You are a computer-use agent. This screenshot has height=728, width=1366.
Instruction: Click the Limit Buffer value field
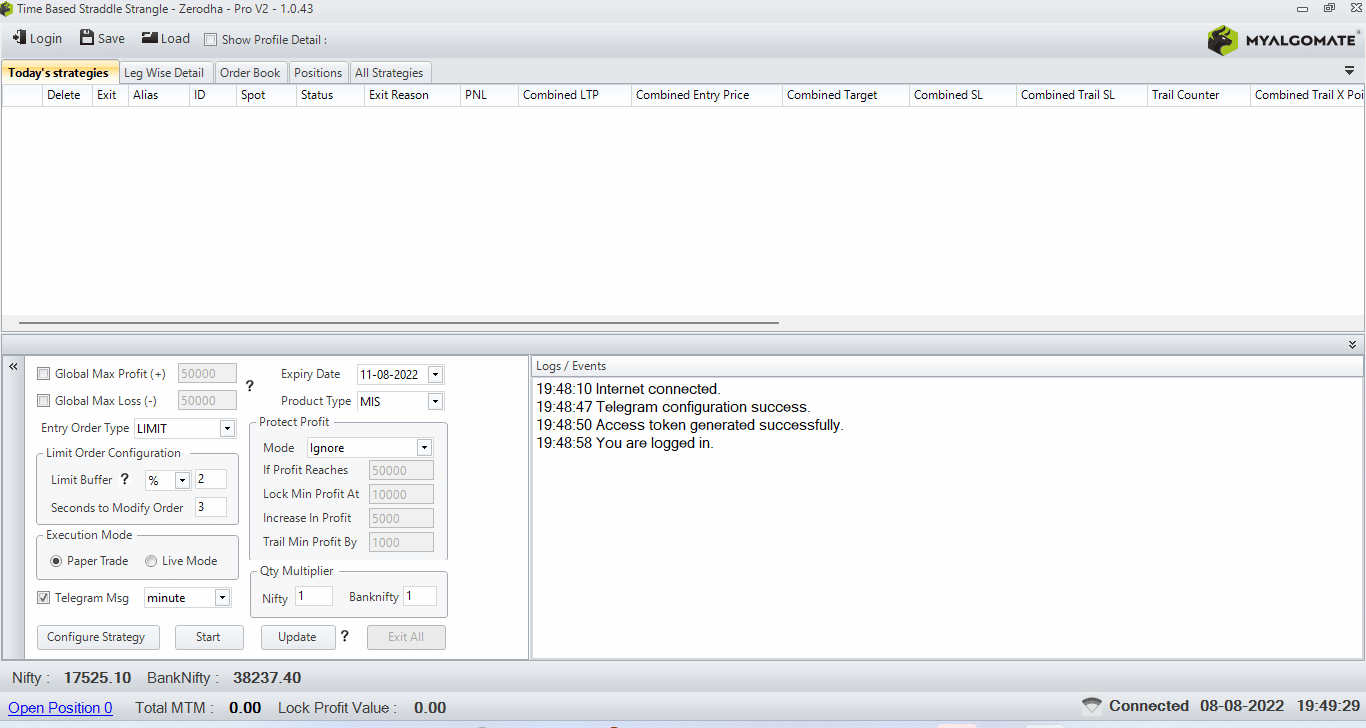point(211,480)
